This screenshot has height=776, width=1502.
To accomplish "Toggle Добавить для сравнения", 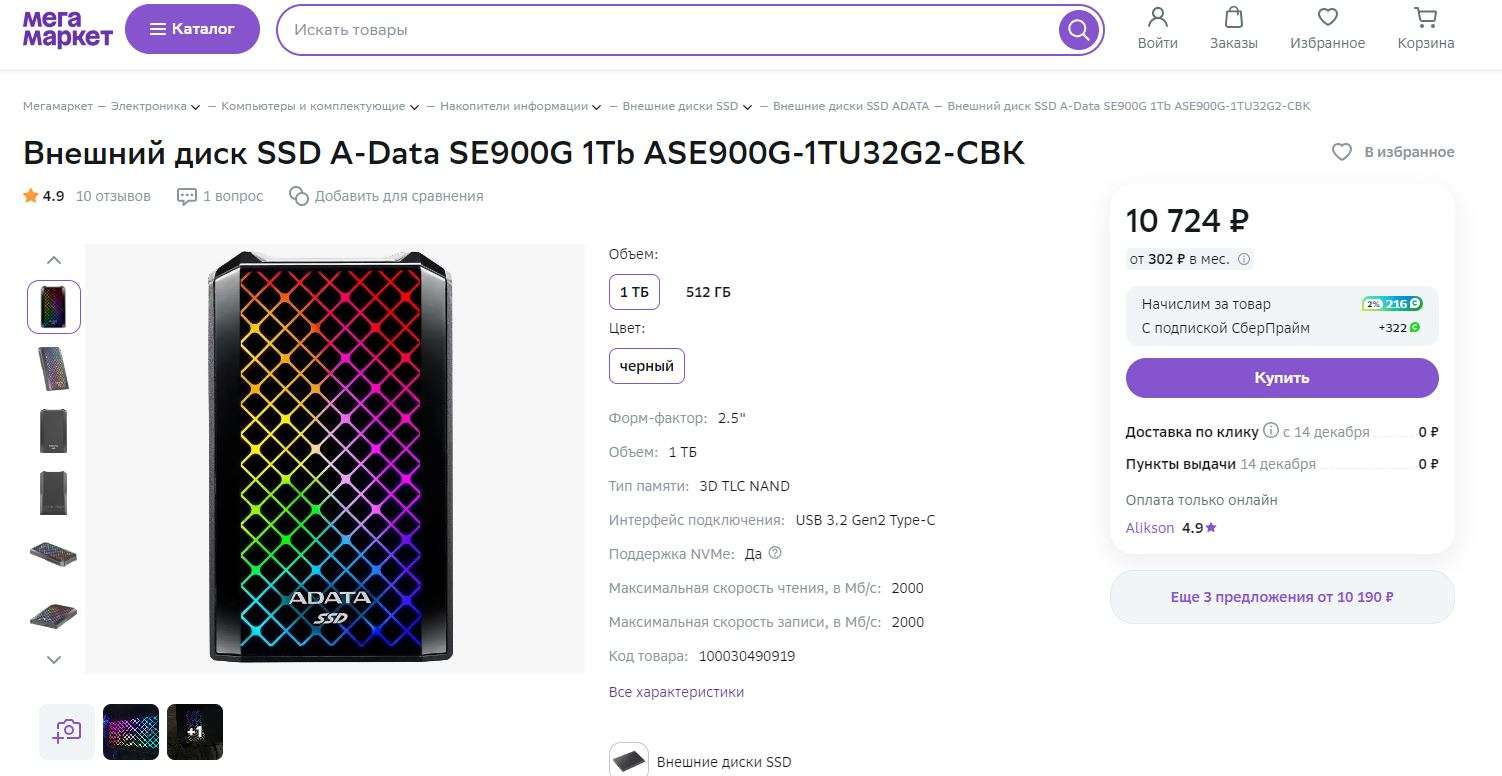I will pos(386,196).
